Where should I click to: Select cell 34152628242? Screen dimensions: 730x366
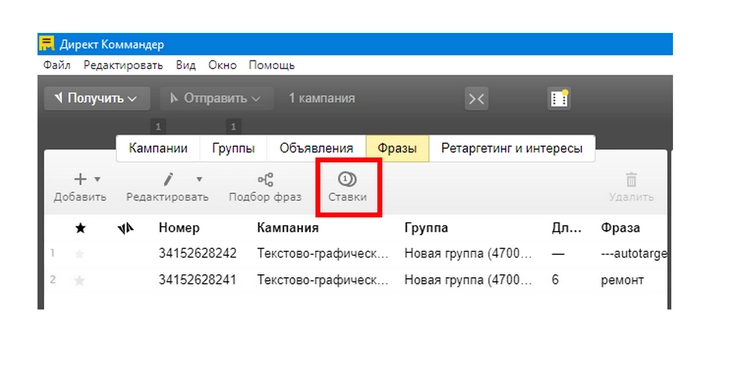[197, 254]
